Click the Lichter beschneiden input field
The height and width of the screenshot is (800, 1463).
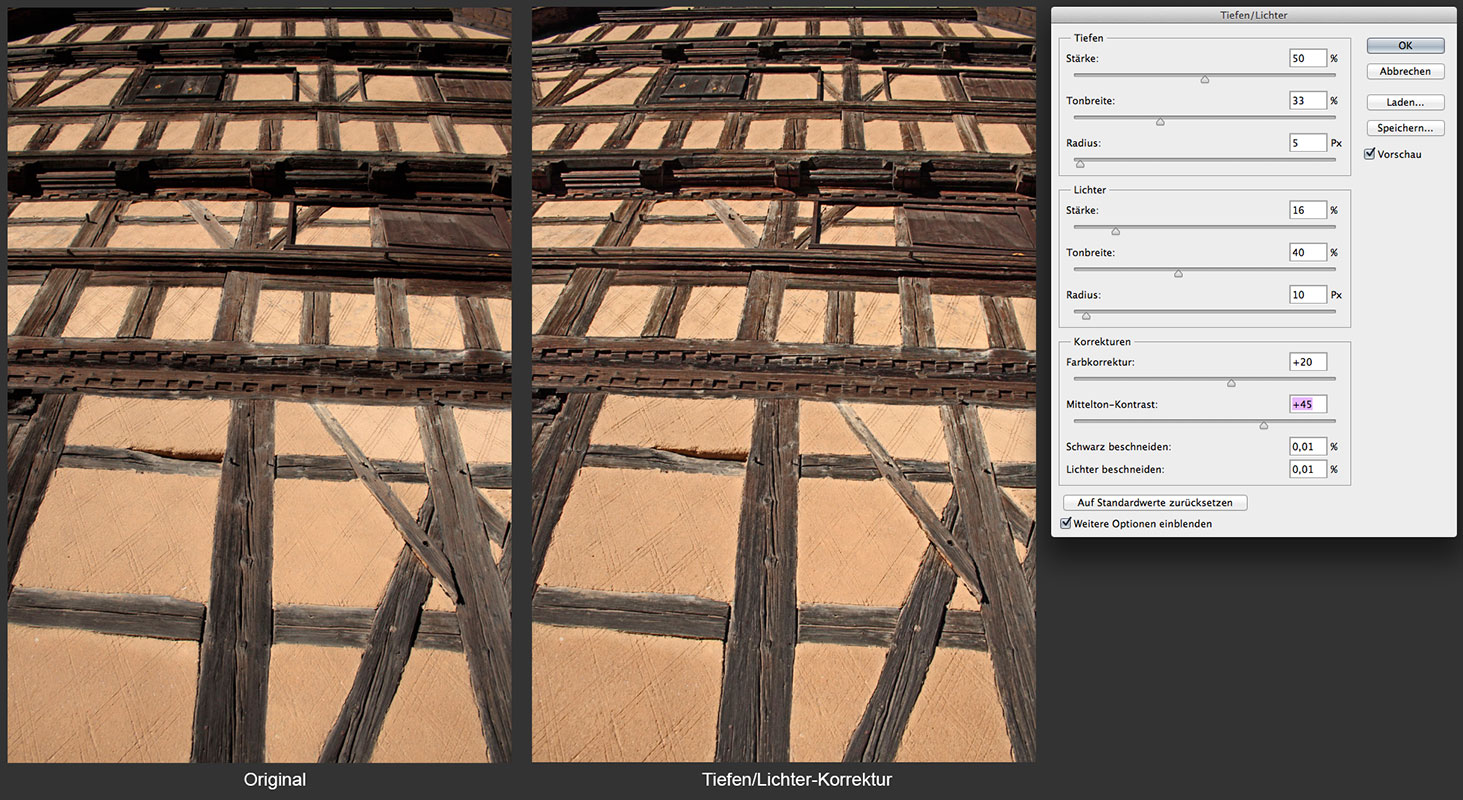pos(1307,469)
